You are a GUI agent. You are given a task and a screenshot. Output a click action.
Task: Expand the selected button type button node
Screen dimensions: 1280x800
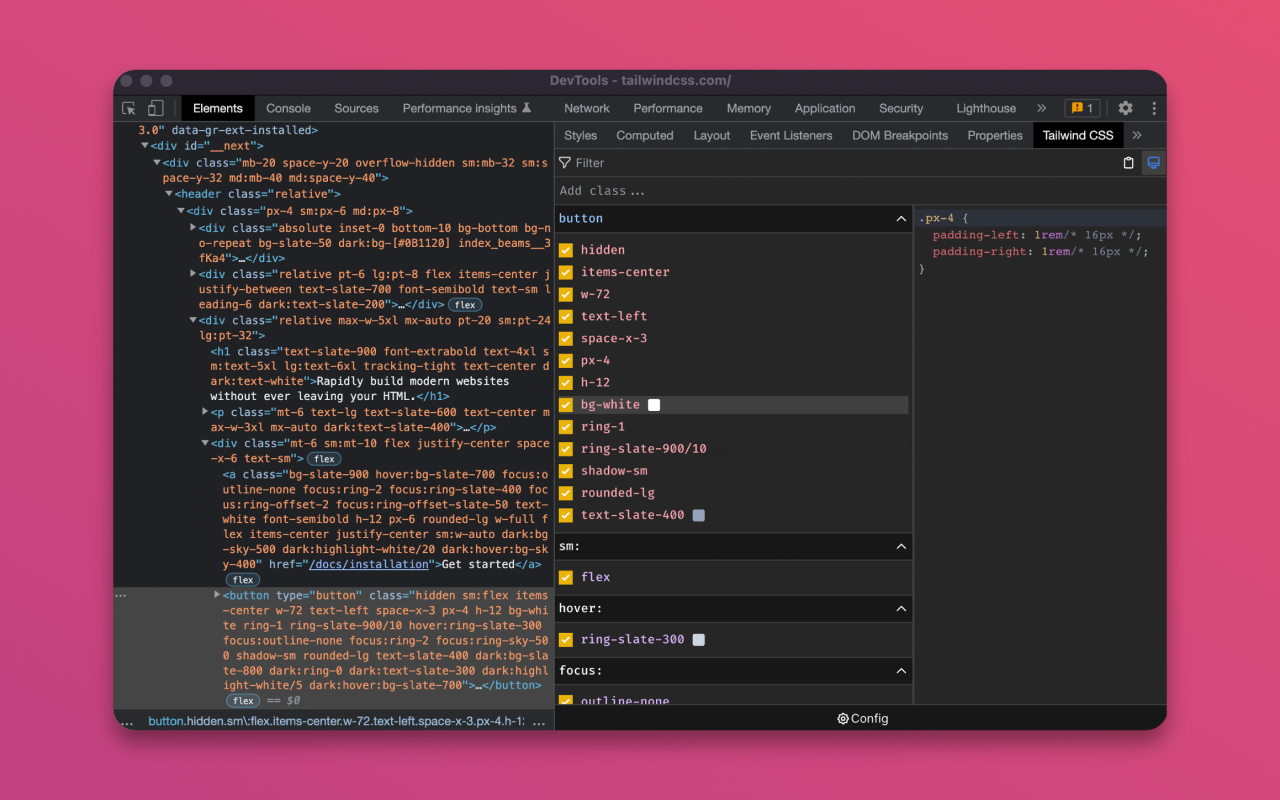[217, 595]
